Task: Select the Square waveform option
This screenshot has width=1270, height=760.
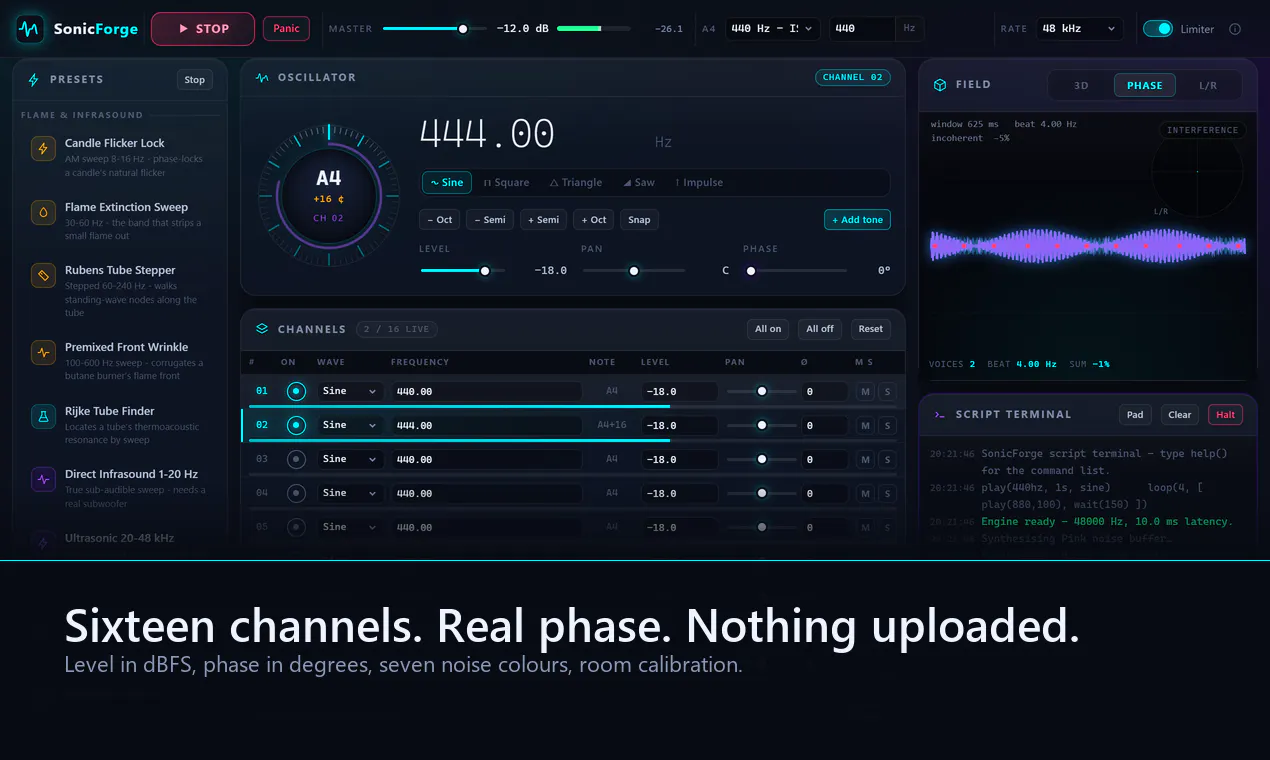Action: coord(506,183)
